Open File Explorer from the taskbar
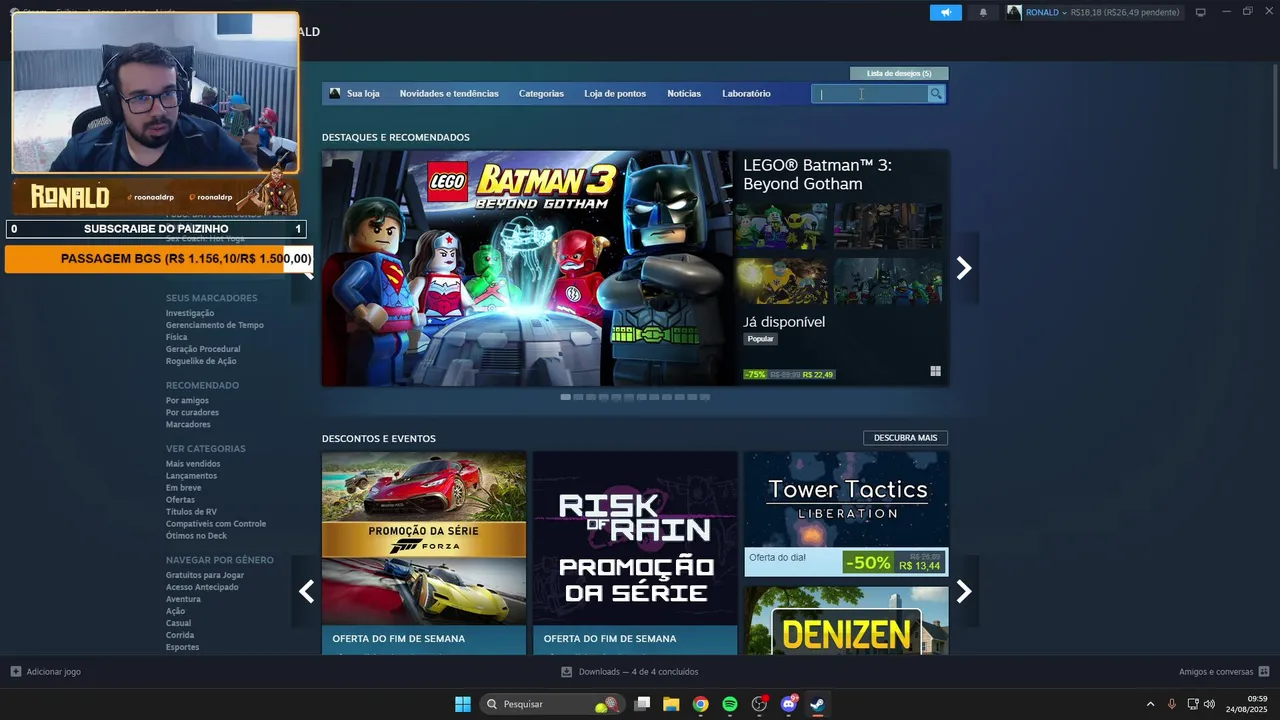Image resolution: width=1280 pixels, height=720 pixels. 671,704
